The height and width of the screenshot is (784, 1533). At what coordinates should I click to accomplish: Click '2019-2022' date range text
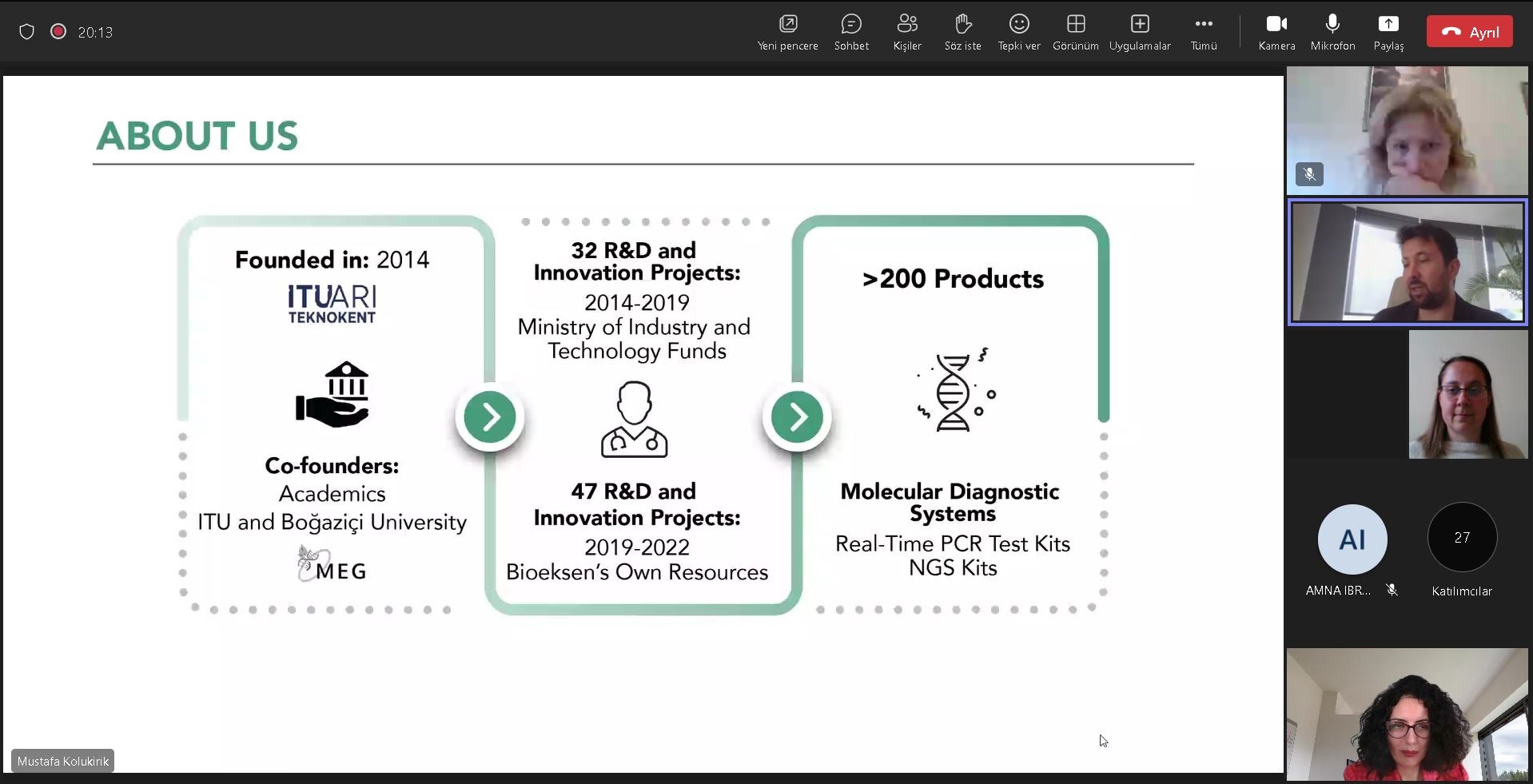(x=637, y=547)
